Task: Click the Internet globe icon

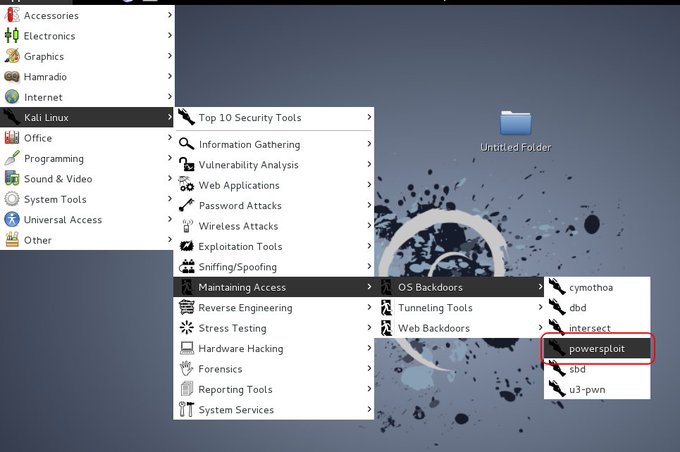Action: [12, 97]
